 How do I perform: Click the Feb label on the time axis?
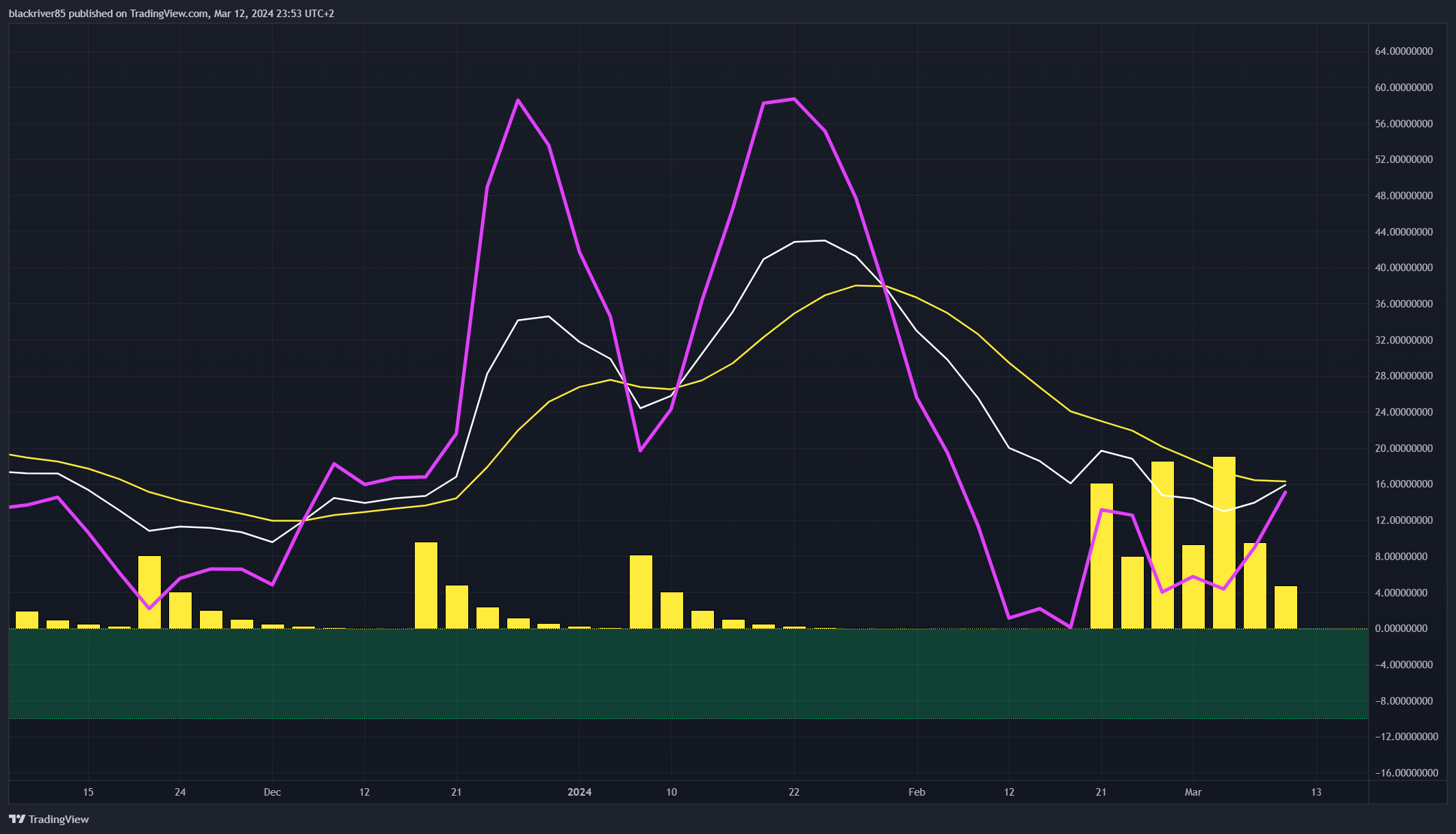[917, 792]
